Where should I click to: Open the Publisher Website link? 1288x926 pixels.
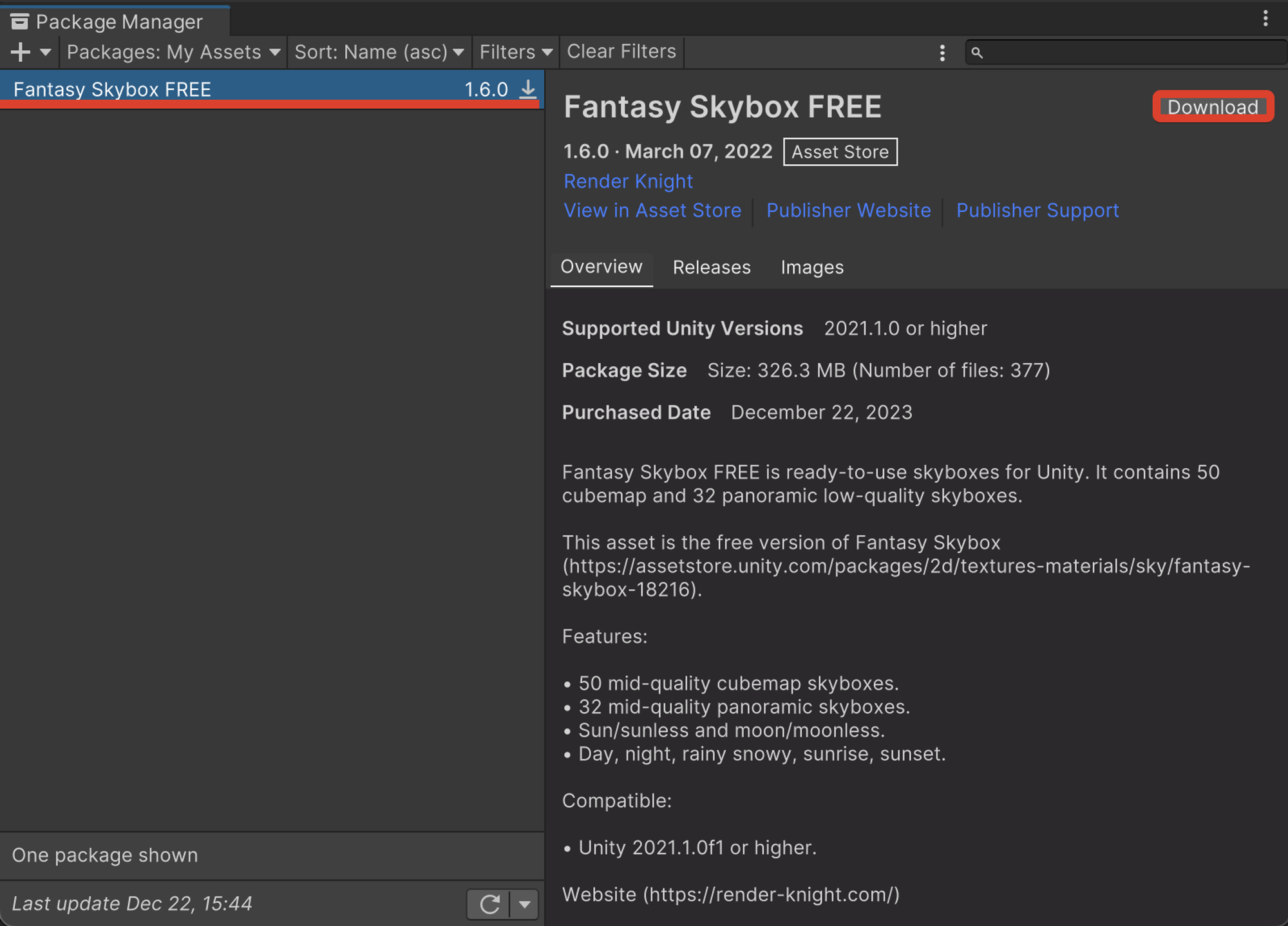(x=848, y=211)
